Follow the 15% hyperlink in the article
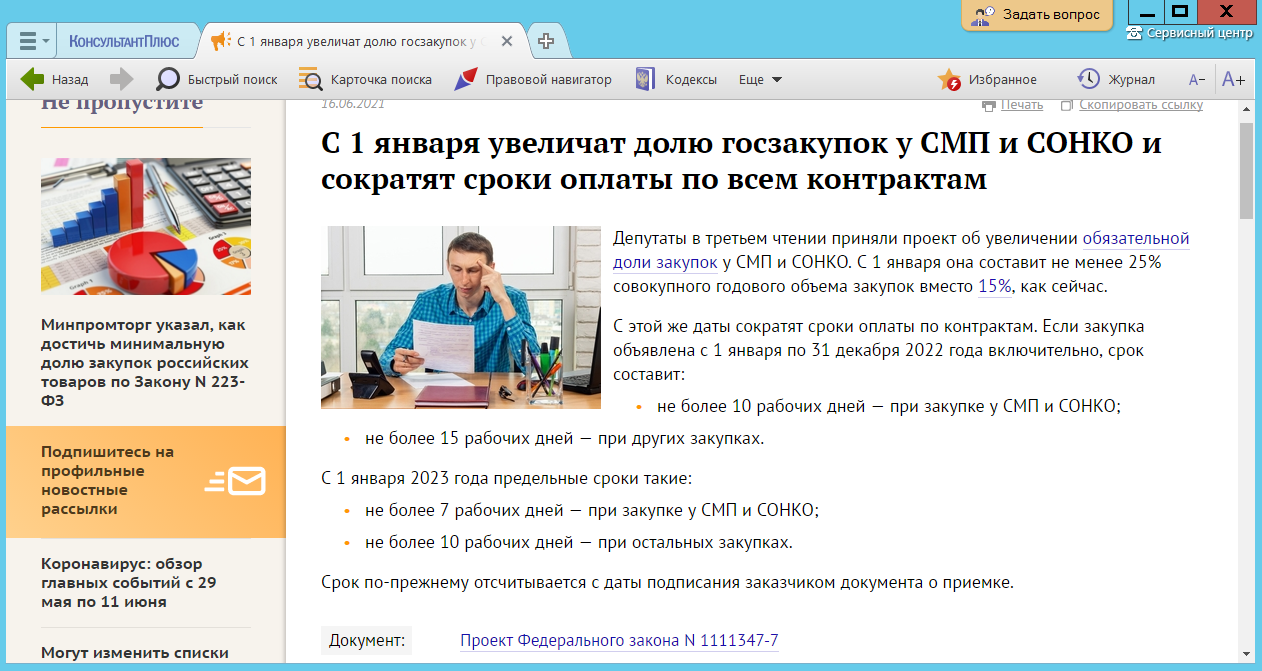1262x671 pixels. point(994,286)
